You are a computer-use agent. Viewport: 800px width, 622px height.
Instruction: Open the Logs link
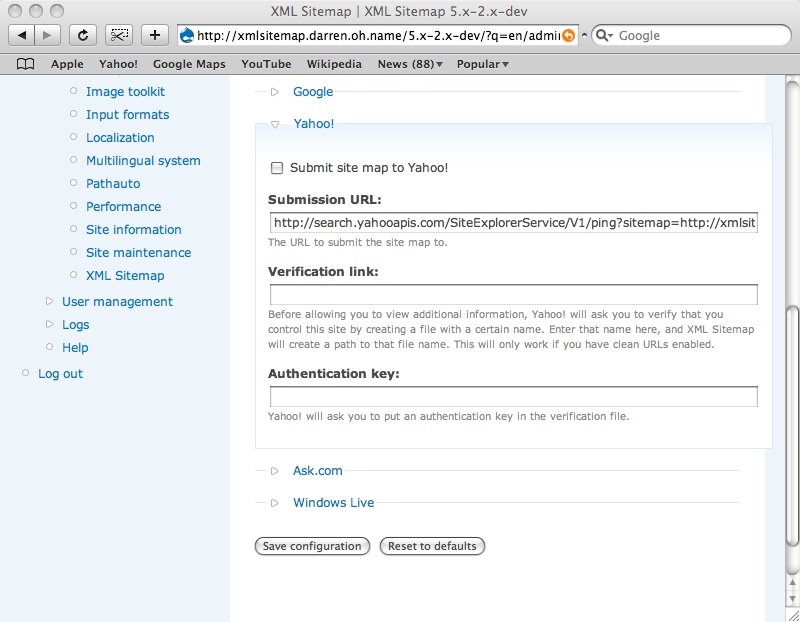76,324
